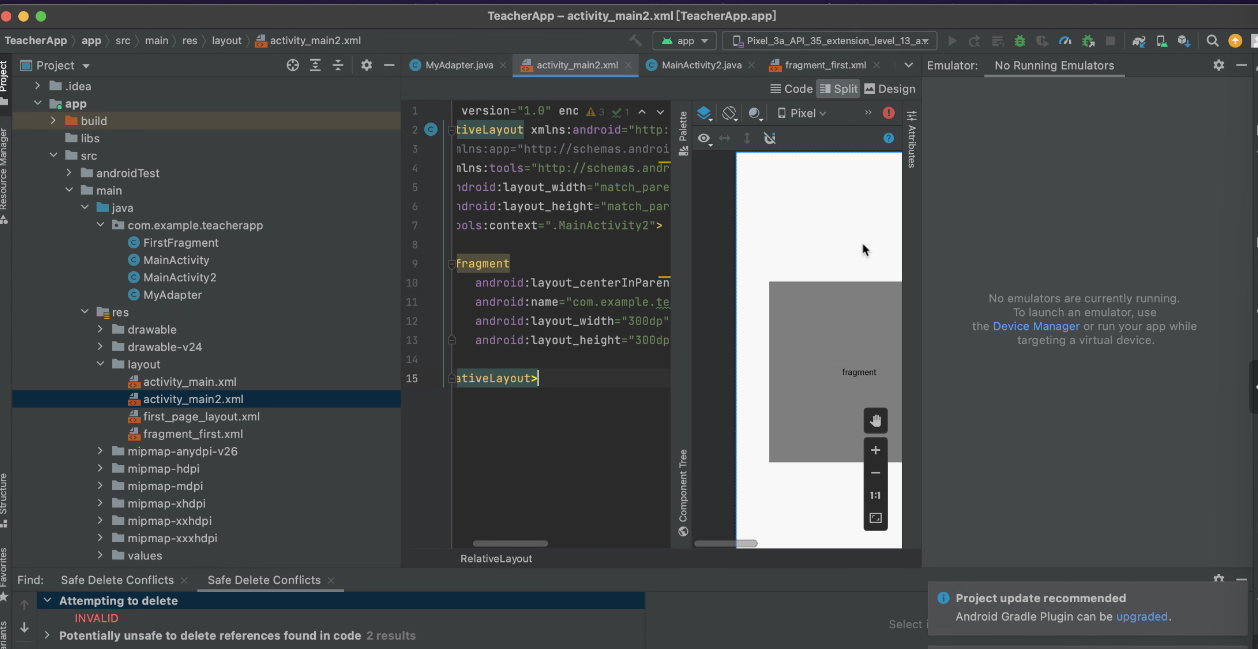Click the orange update notification icon

[x=1235, y=41]
